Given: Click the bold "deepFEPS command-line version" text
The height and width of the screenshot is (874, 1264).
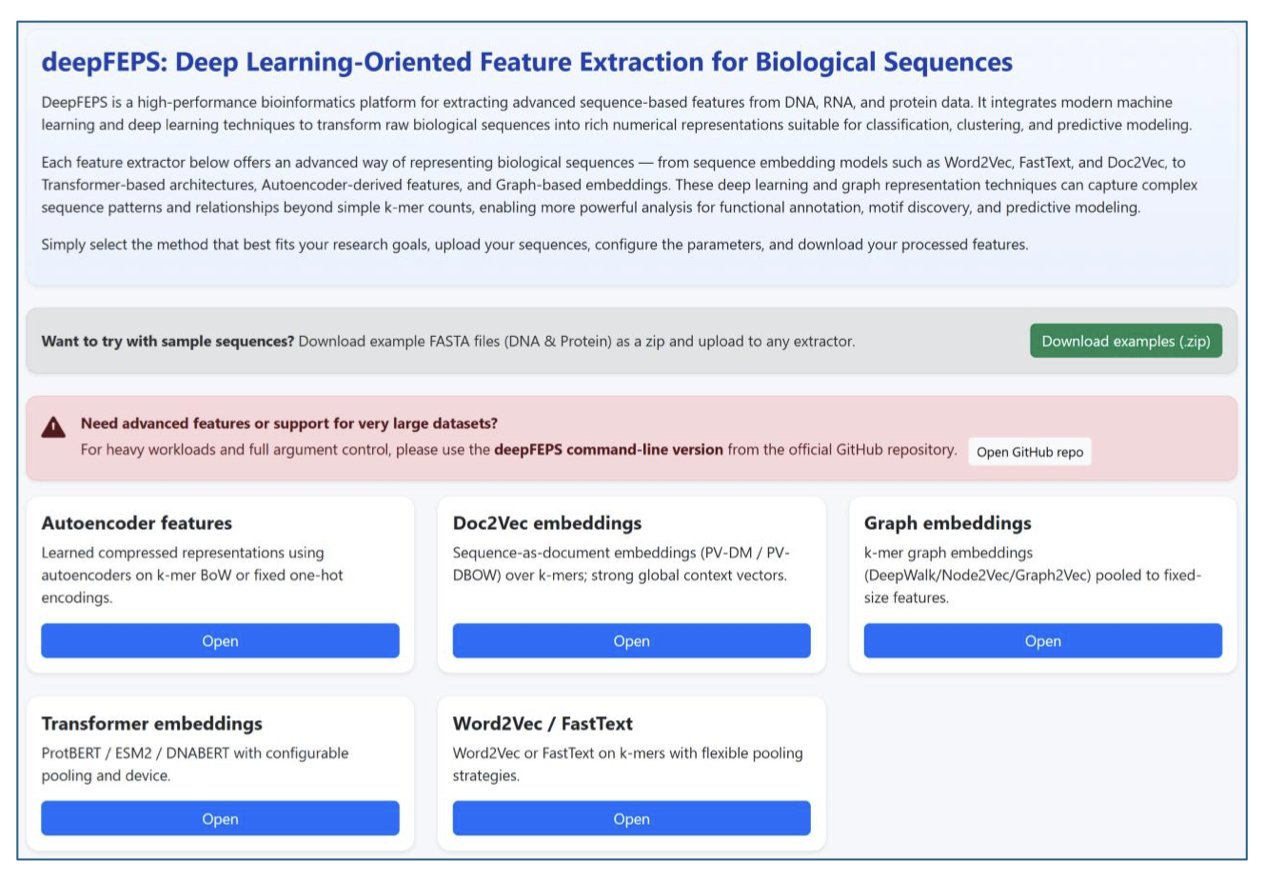Looking at the screenshot, I should [608, 450].
